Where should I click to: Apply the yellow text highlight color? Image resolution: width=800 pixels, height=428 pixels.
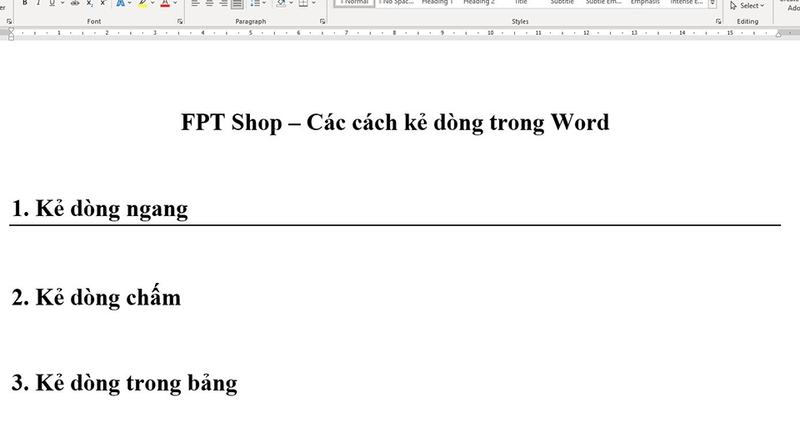[143, 3]
